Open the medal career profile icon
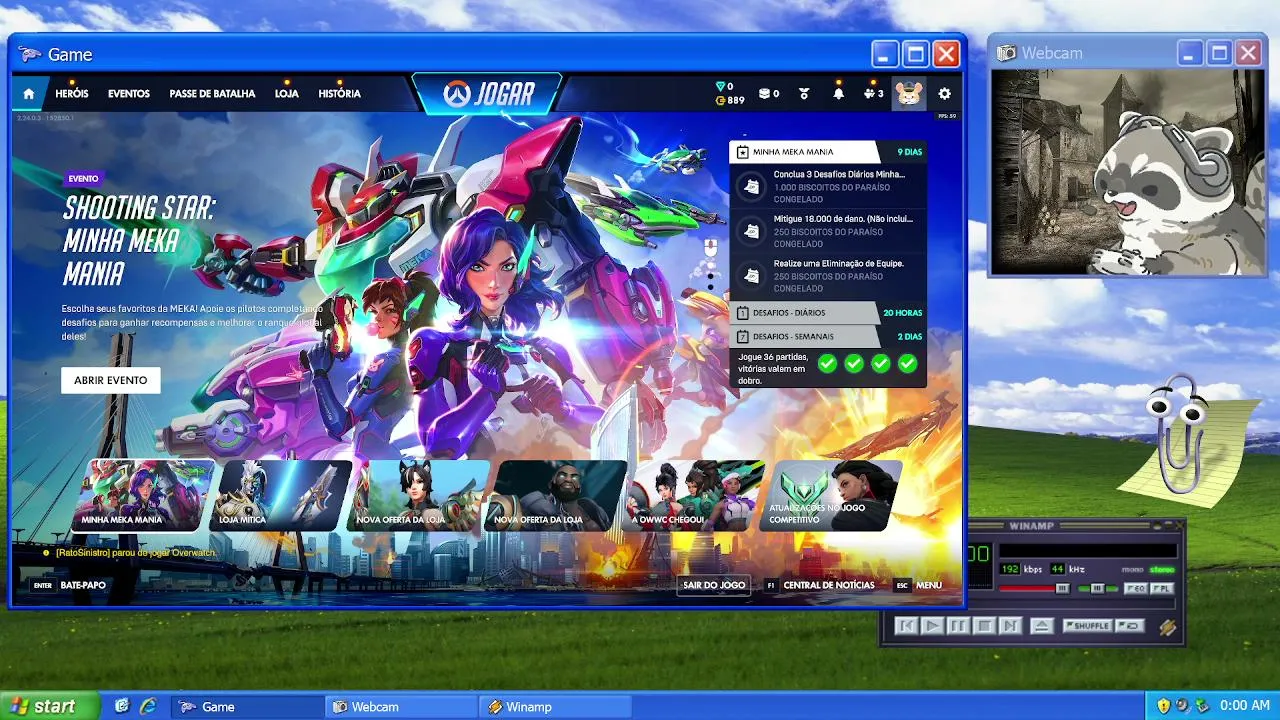 point(804,94)
